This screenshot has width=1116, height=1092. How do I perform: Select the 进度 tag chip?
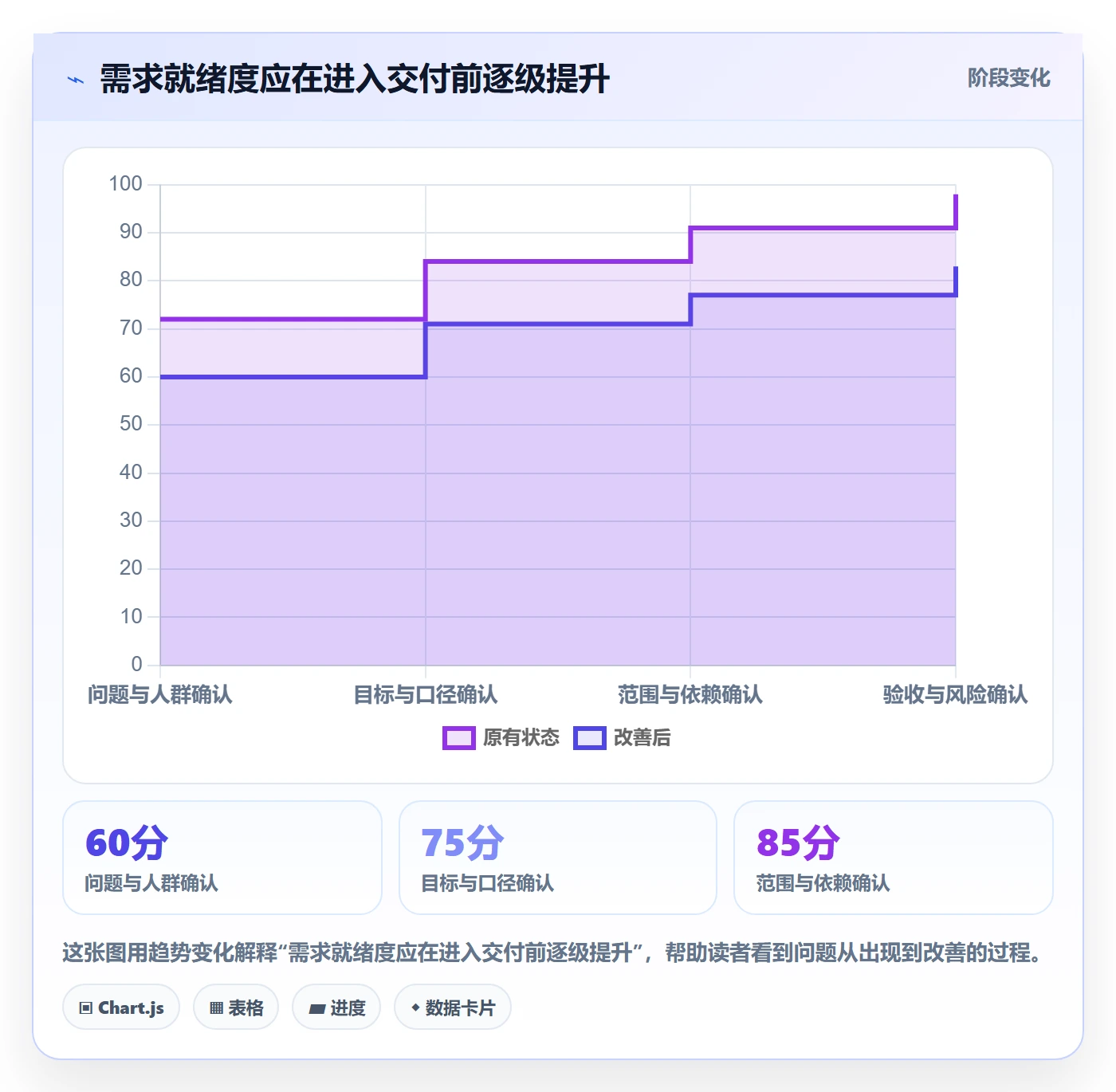point(336,1008)
